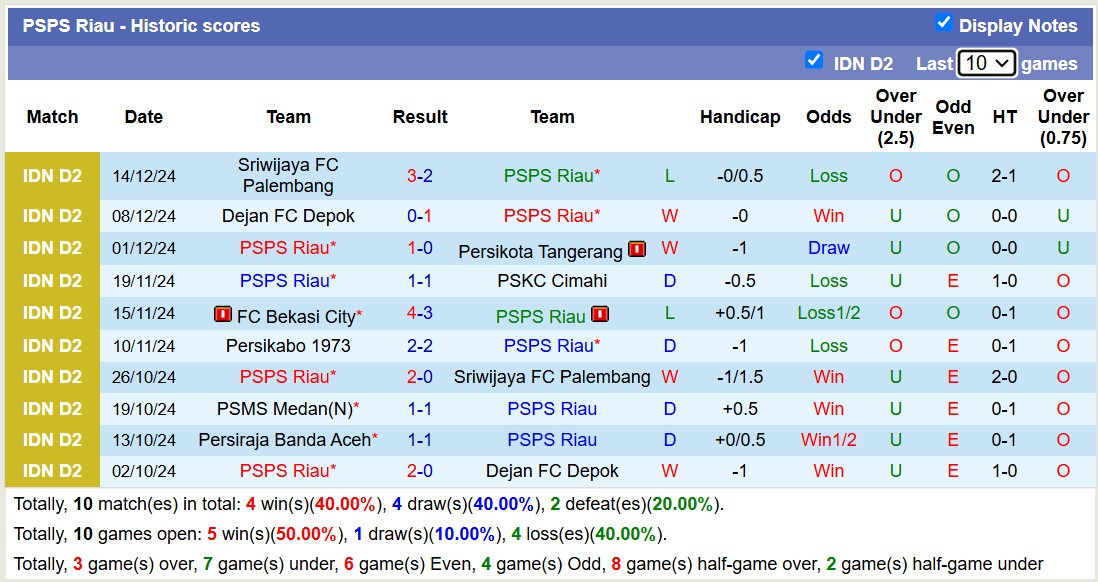Open the Last games count dropdown
Viewport: 1098px width, 582px height.
click(986, 63)
